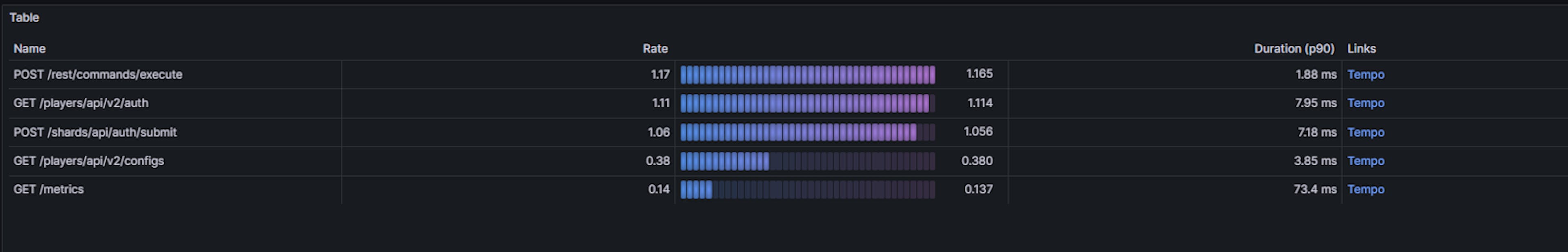Select the GET /players/api/v2/configs name cell
Image resolution: width=1568 pixels, height=252 pixels.
[89, 161]
